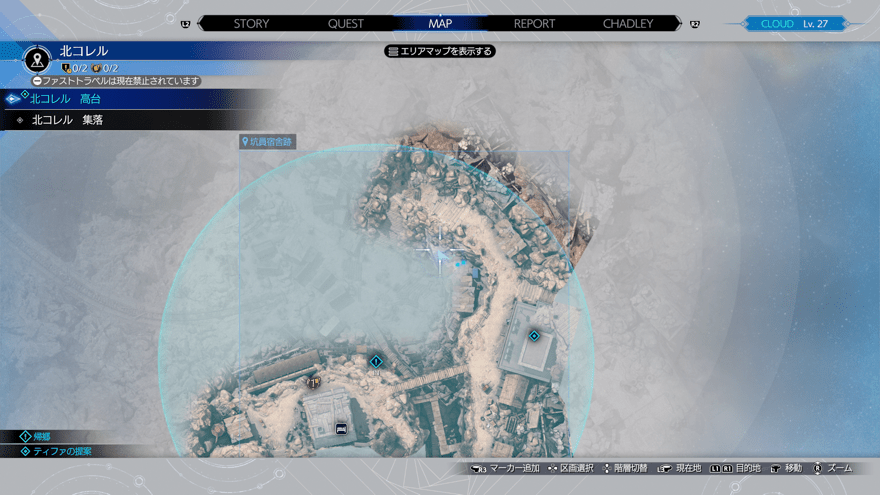Click the diamond objective marker on the building
This screenshot has width=880, height=495.
(x=534, y=336)
